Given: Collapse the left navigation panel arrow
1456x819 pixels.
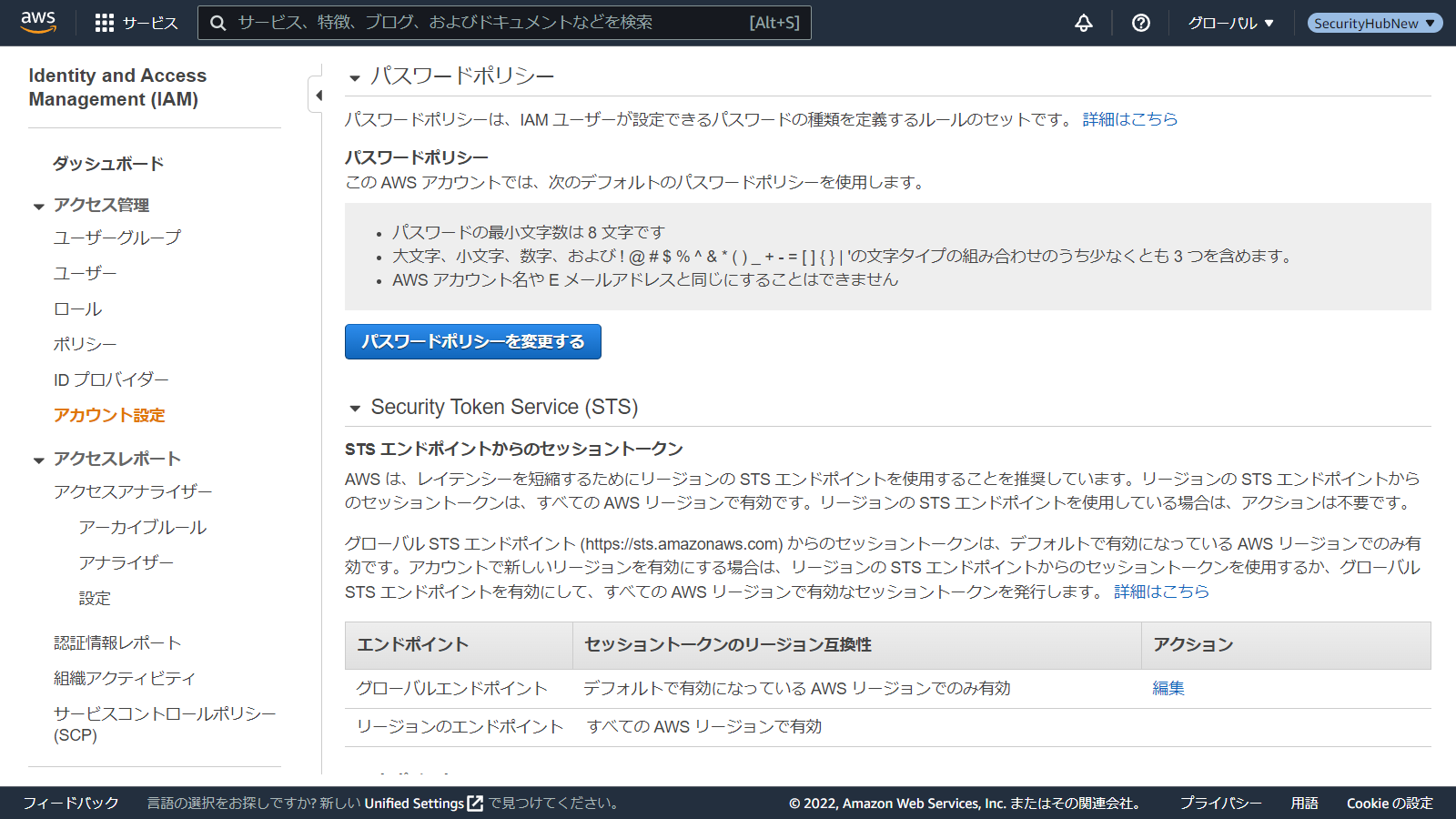Looking at the screenshot, I should [x=318, y=95].
